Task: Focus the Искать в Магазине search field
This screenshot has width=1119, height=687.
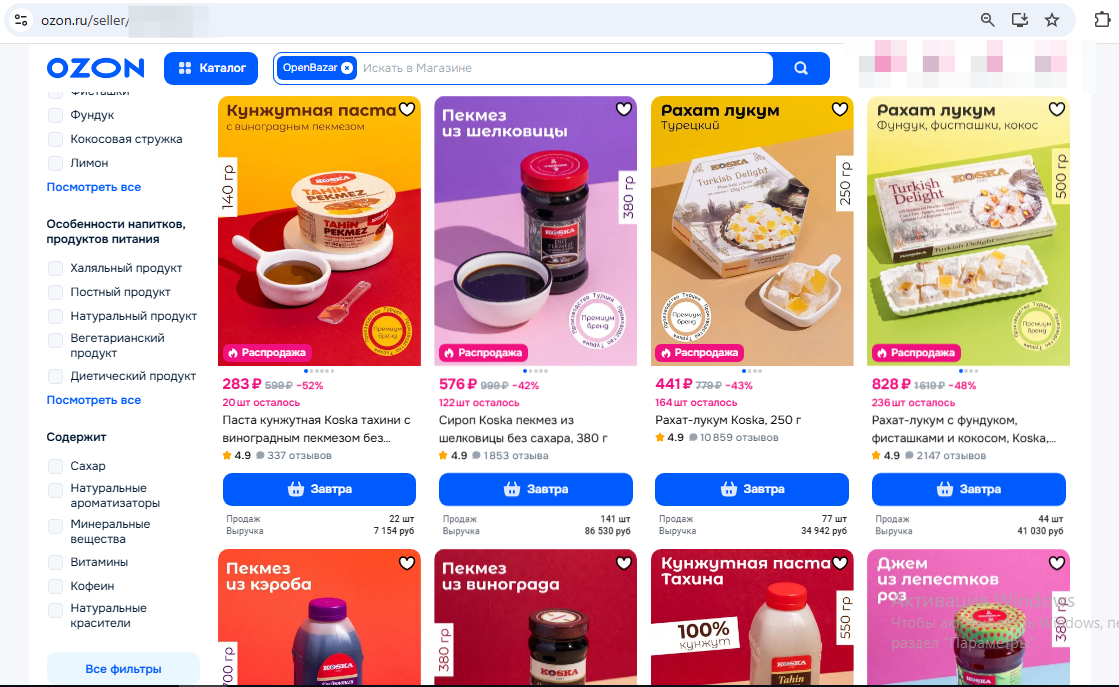Action: [564, 68]
